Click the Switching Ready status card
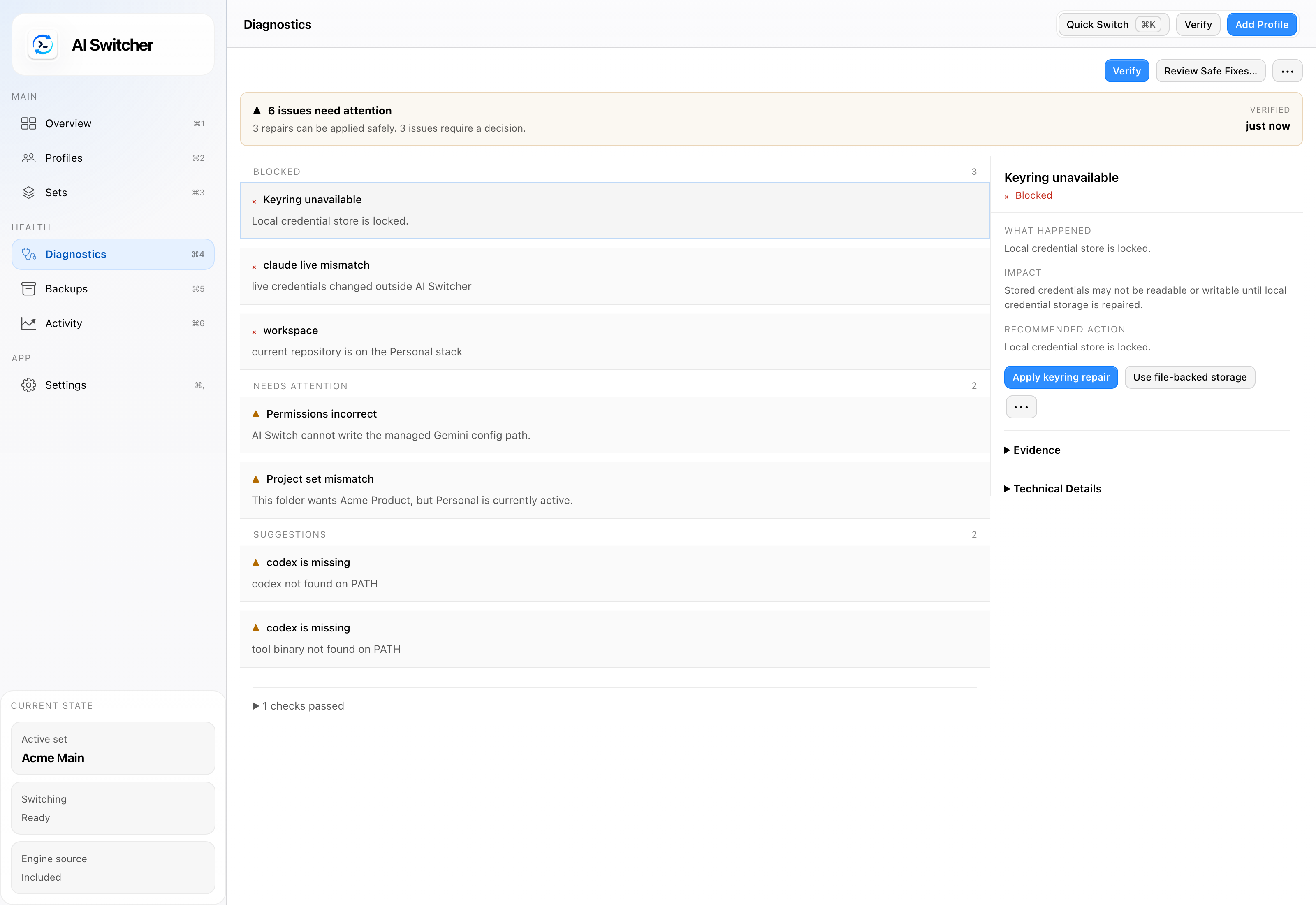The image size is (1316, 905). click(x=113, y=808)
